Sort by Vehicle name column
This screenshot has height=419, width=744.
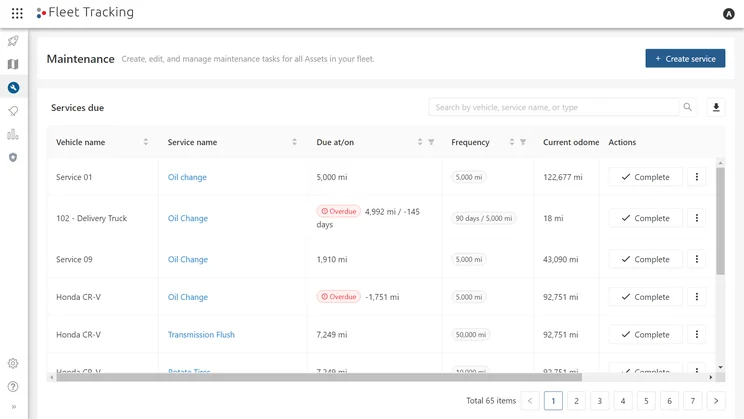(146, 142)
